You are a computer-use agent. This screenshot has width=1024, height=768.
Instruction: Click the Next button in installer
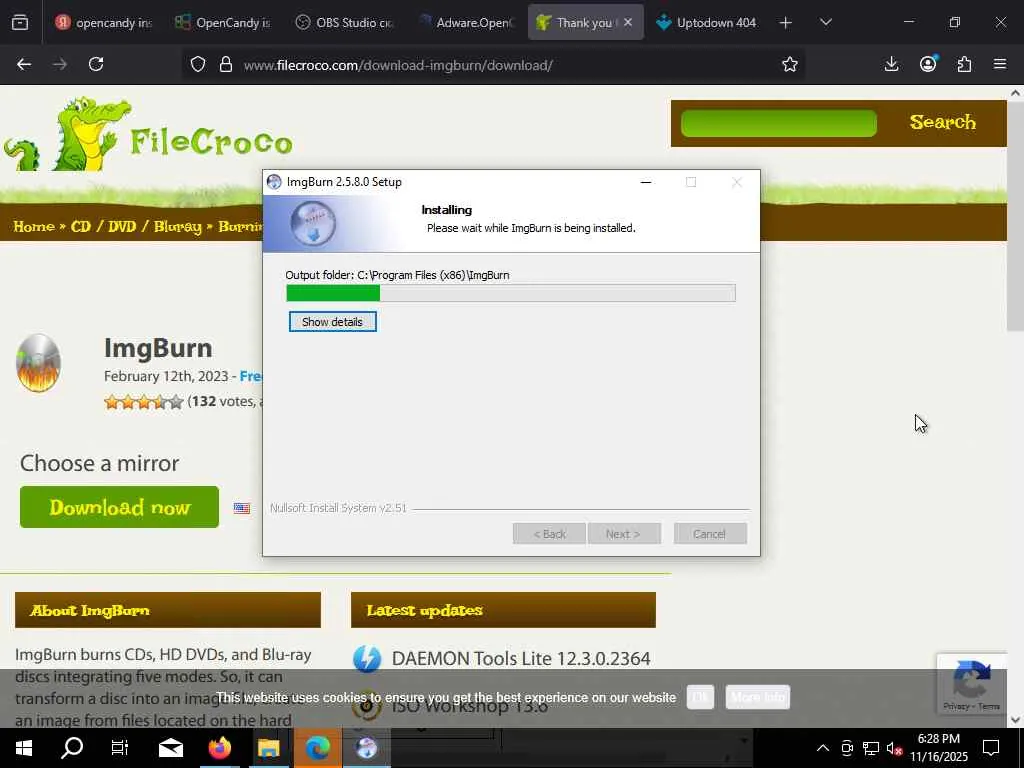coord(624,534)
